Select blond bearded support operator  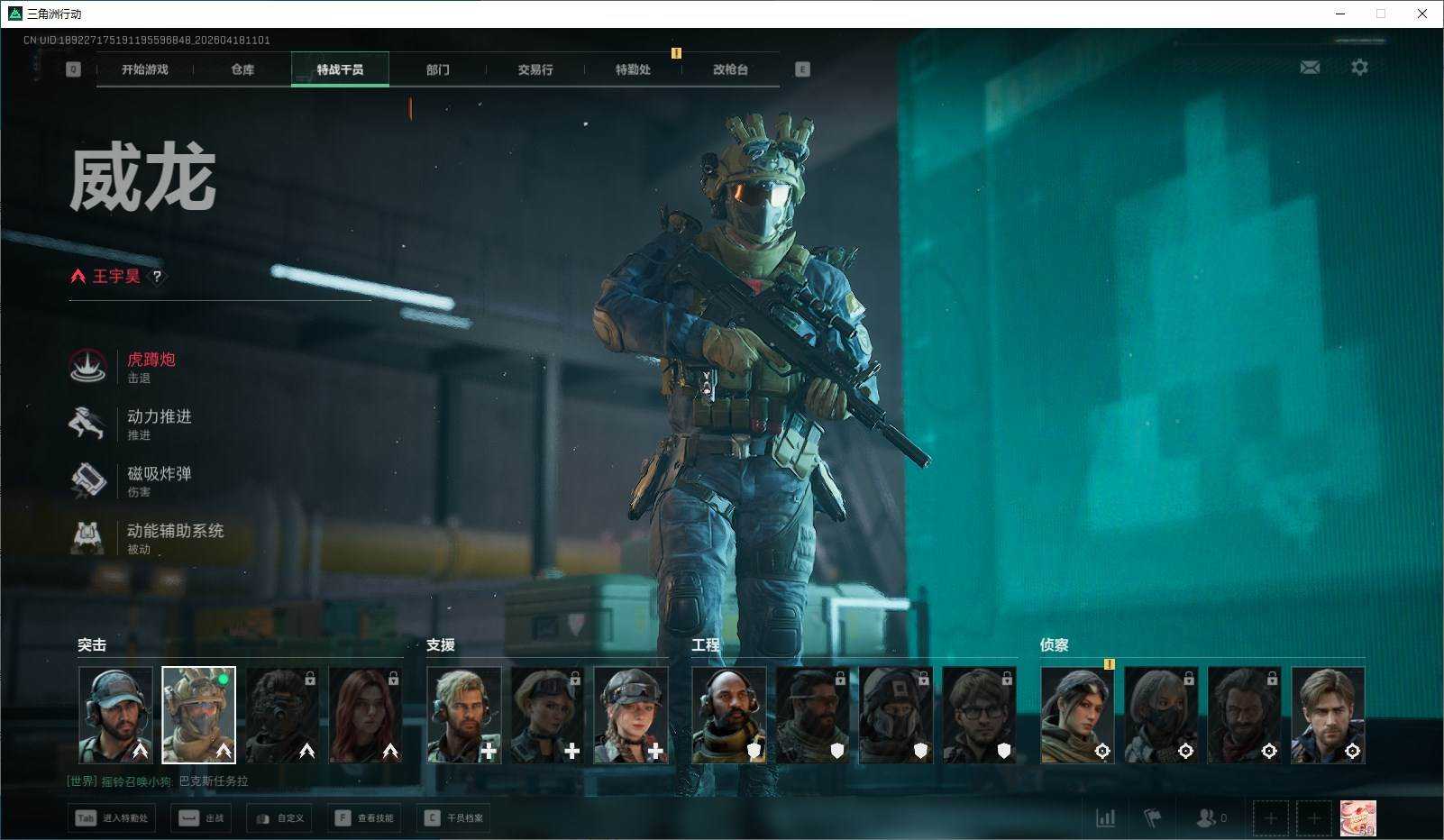[464, 715]
